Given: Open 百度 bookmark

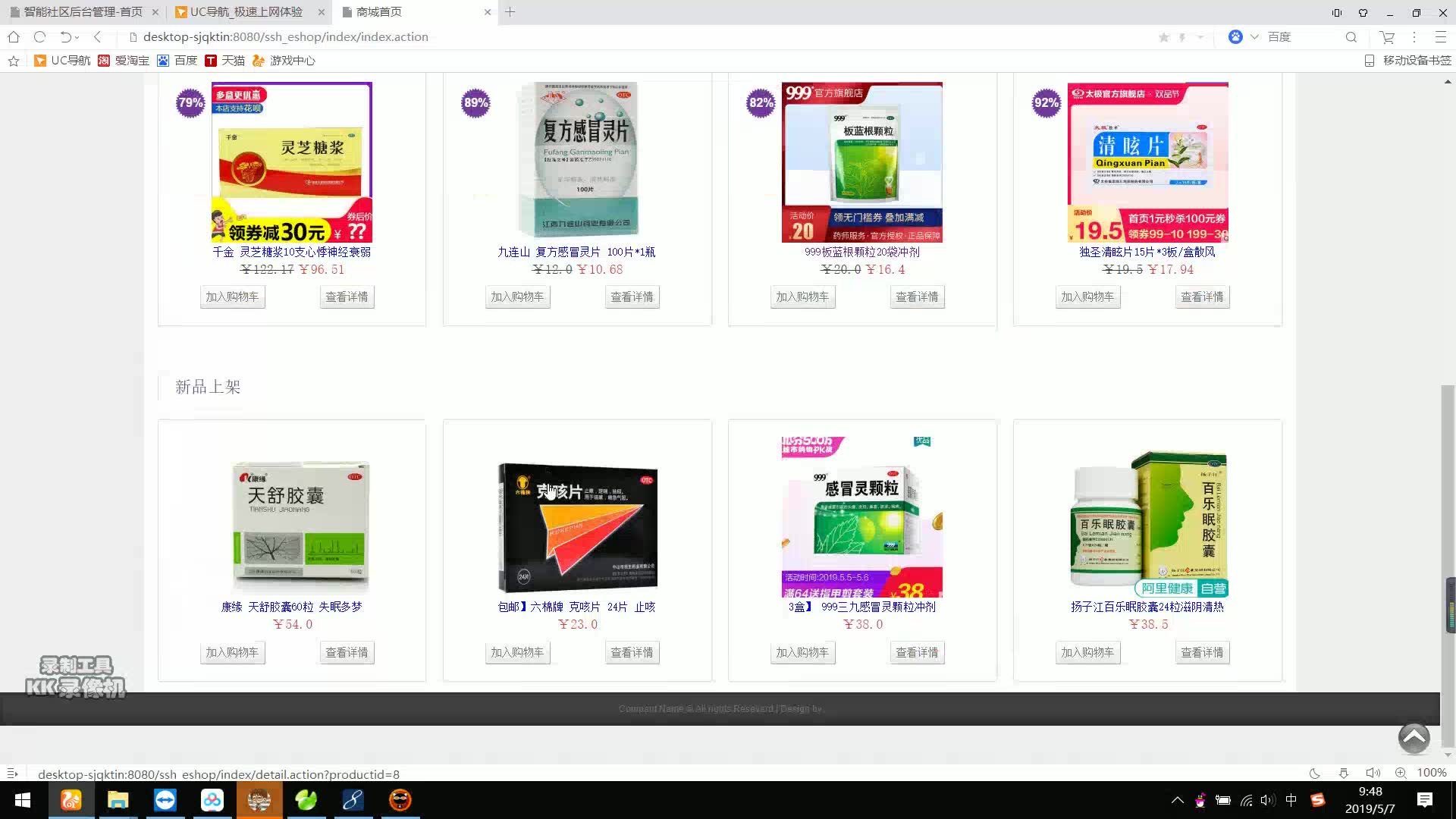Looking at the screenshot, I should coord(177,61).
